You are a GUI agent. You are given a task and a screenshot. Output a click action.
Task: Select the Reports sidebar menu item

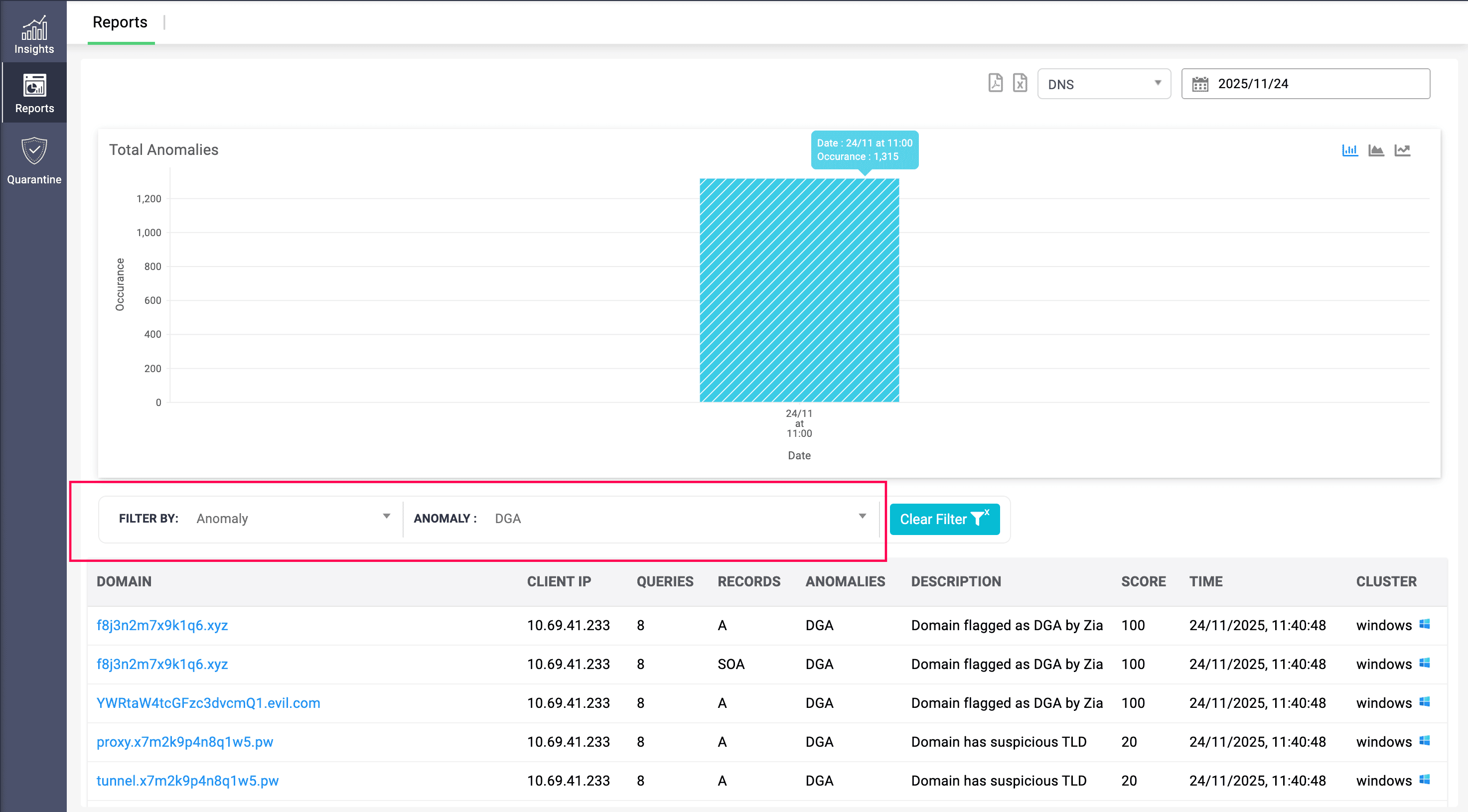[x=33, y=92]
